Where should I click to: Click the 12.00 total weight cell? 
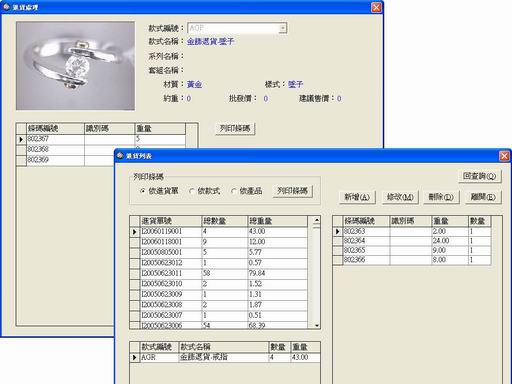coord(277,242)
